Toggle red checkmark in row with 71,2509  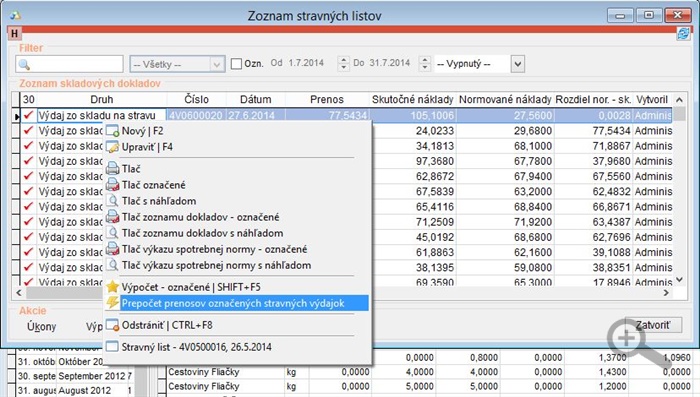click(29, 221)
